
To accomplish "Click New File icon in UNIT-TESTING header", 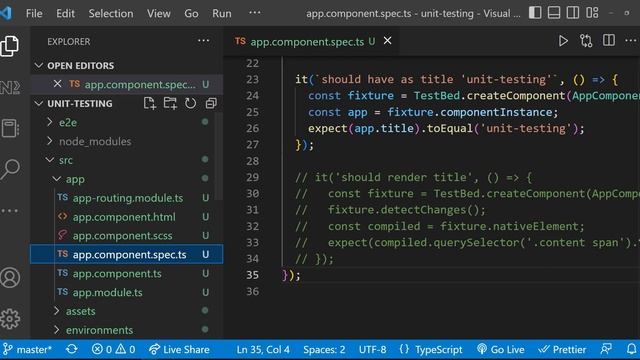I will click(150, 103).
